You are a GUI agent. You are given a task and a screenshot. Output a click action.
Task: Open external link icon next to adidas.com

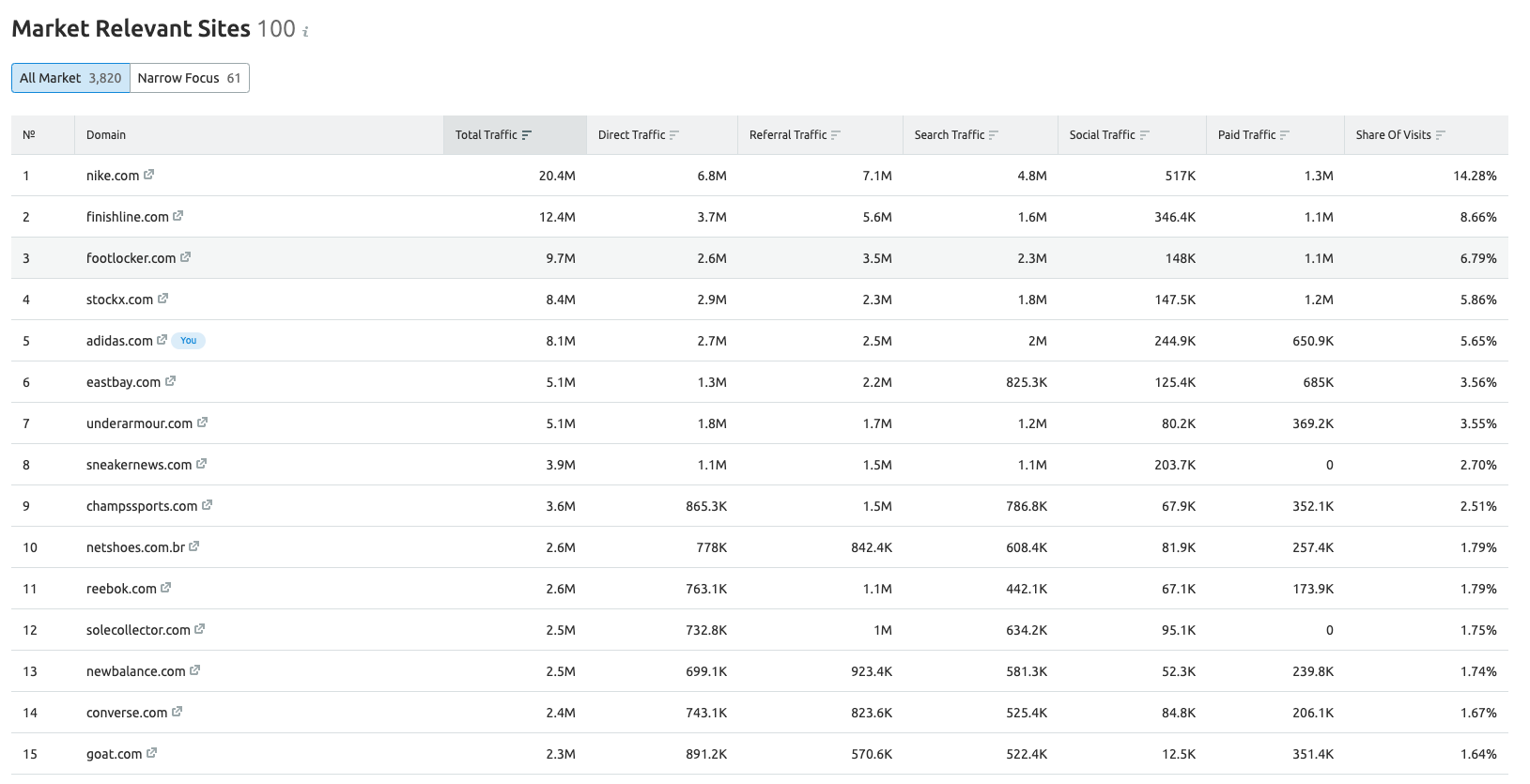[162, 340]
